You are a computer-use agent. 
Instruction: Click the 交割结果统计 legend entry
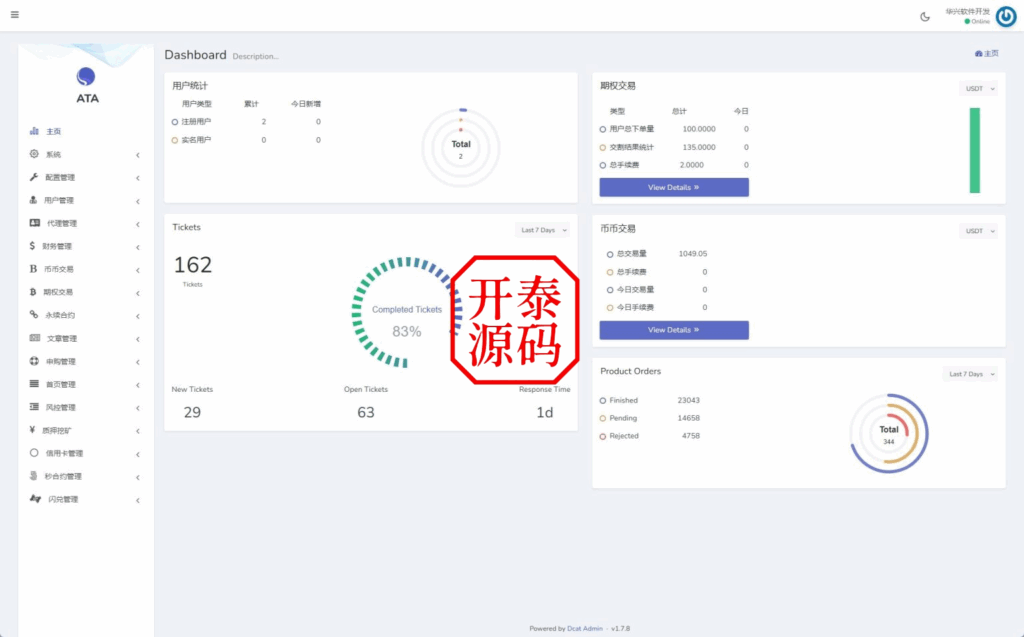(627, 147)
